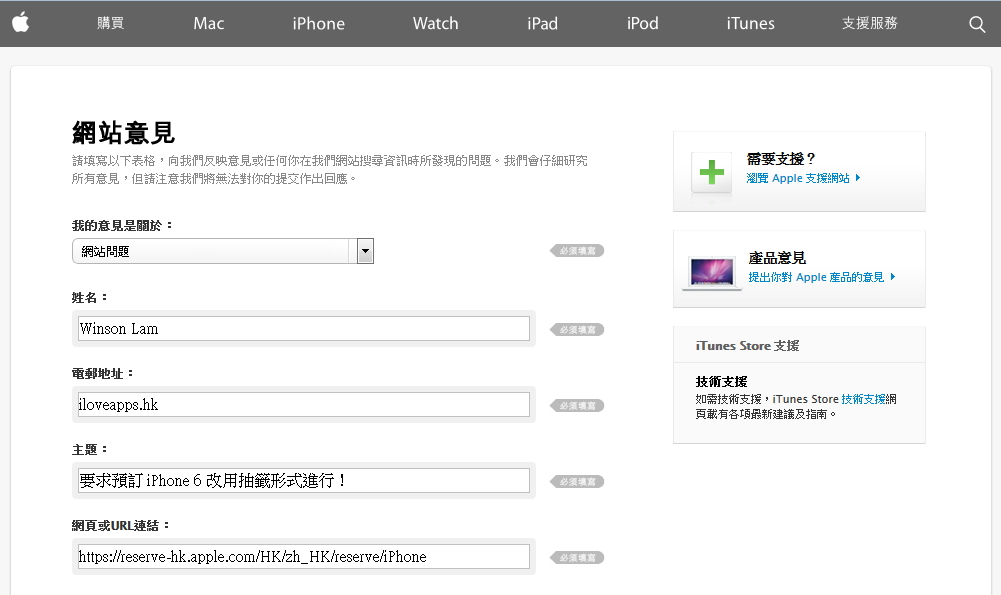Click the 產品意見 heading
This screenshot has height=595, width=1001.
click(x=777, y=258)
